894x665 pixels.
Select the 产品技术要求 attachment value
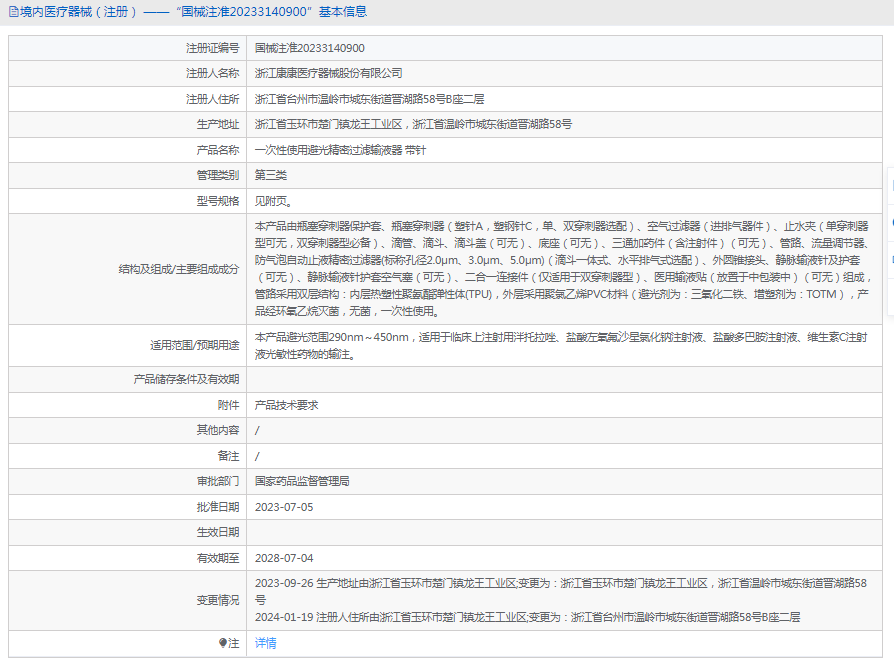click(287, 406)
